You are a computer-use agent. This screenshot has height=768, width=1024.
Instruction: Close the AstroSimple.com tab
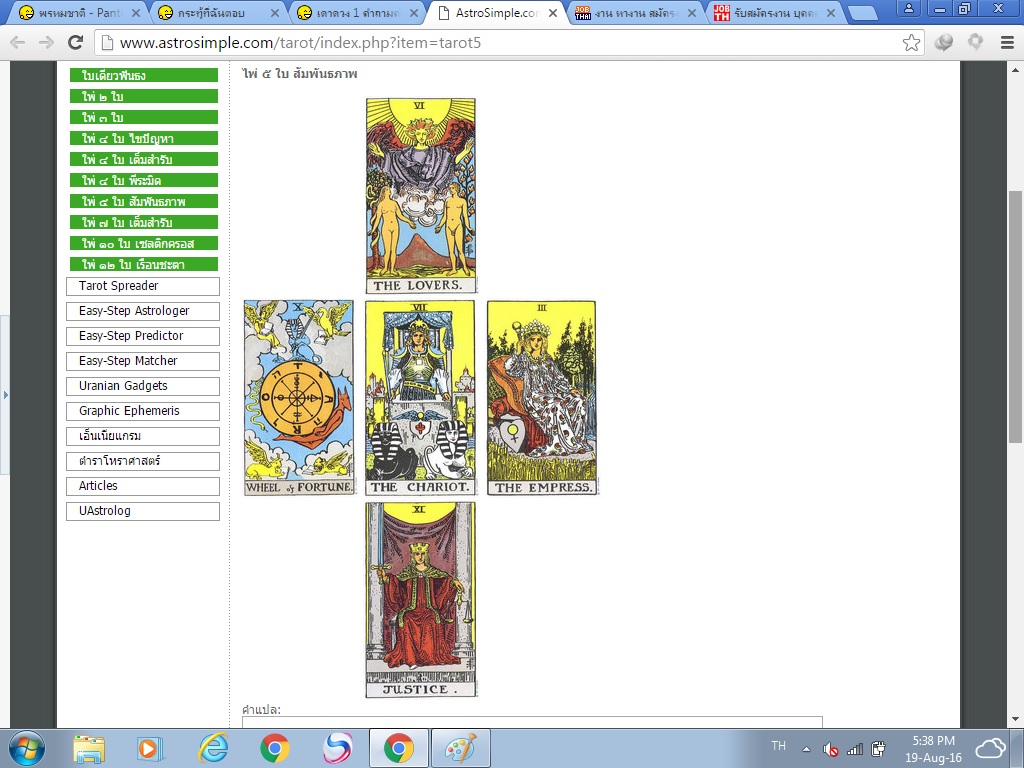click(552, 13)
